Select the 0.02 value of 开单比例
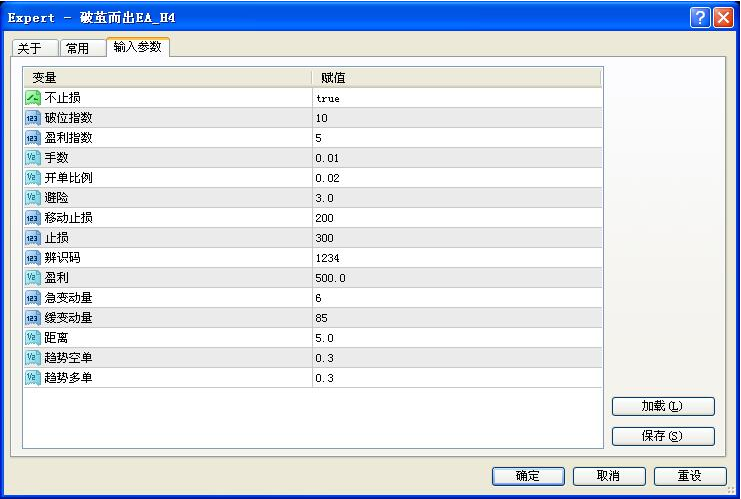 (x=327, y=178)
